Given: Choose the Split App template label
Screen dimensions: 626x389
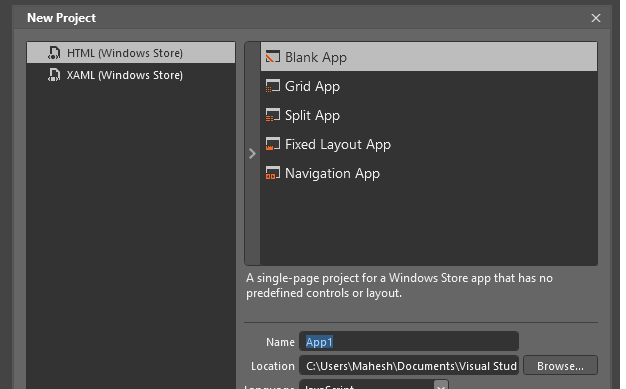Looking at the screenshot, I should point(312,115).
